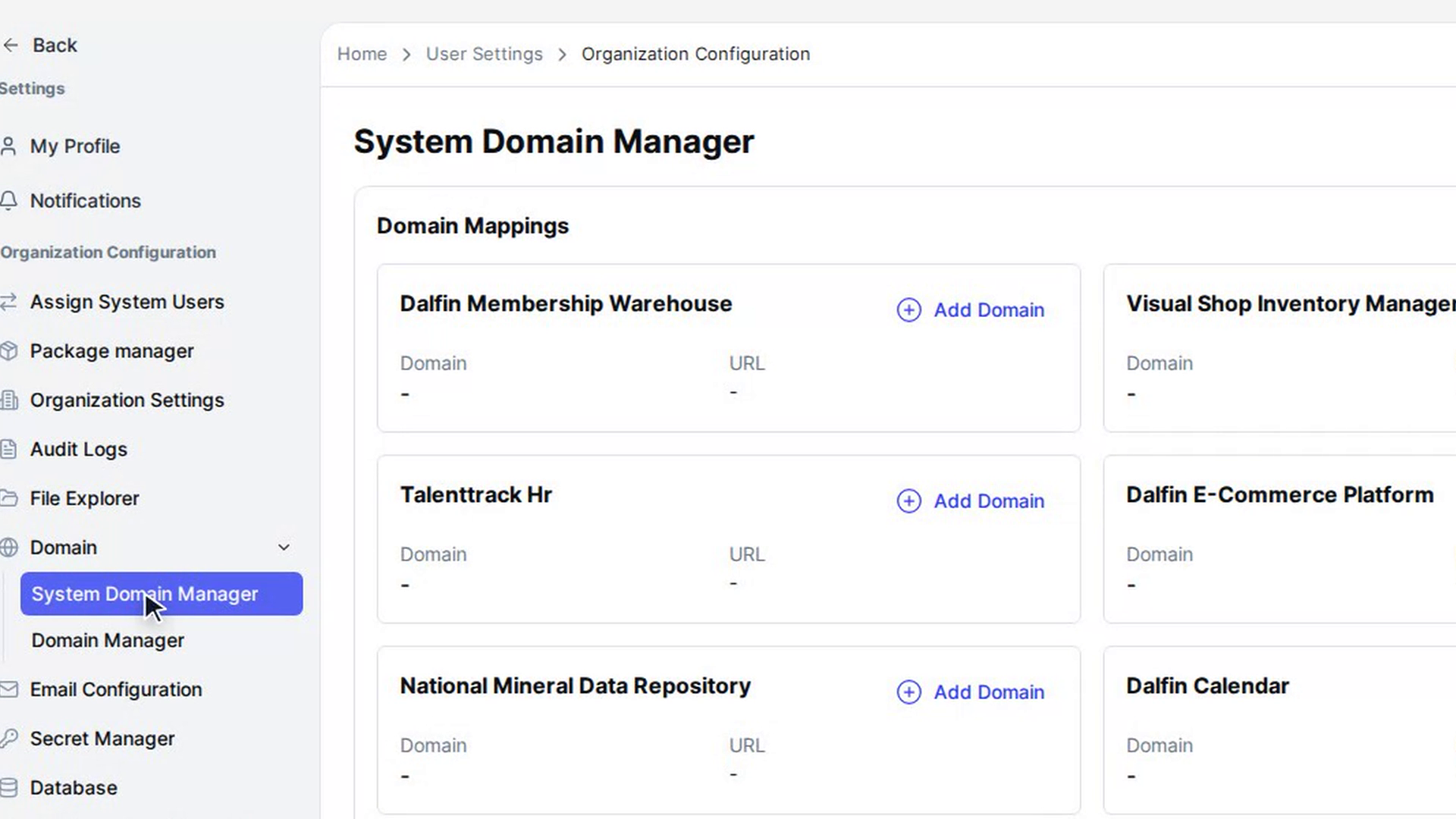Click the plus icon for Talenttrack Hr
Screen dimensions: 1456x819
pyautogui.click(x=908, y=501)
